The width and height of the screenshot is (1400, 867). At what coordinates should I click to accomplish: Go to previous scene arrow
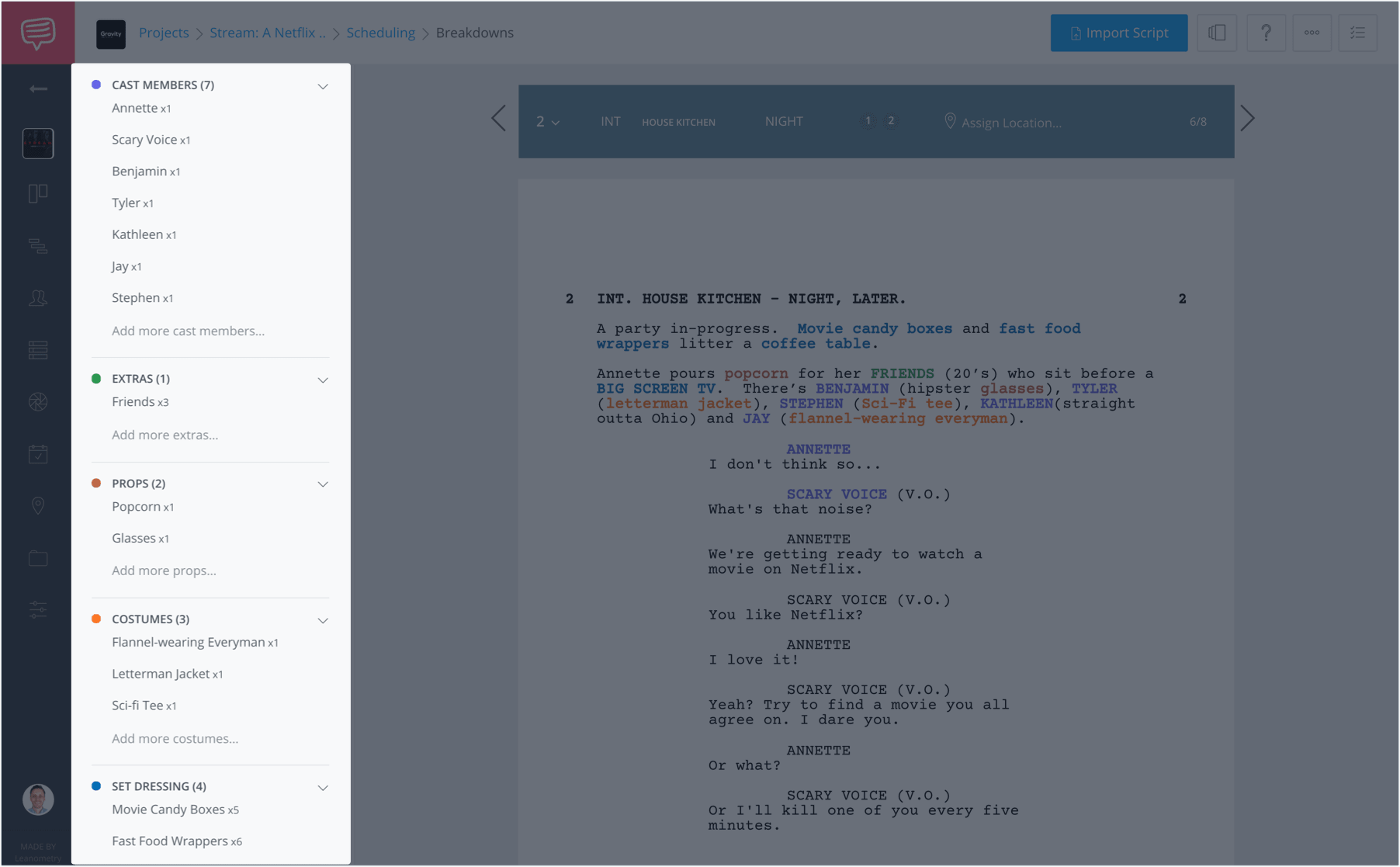[x=499, y=119]
